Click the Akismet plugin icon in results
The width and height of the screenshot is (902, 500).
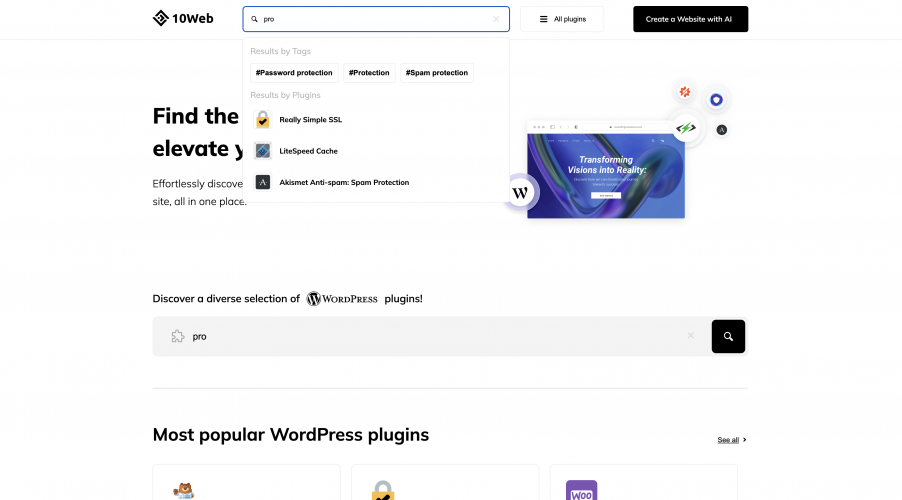[263, 182]
